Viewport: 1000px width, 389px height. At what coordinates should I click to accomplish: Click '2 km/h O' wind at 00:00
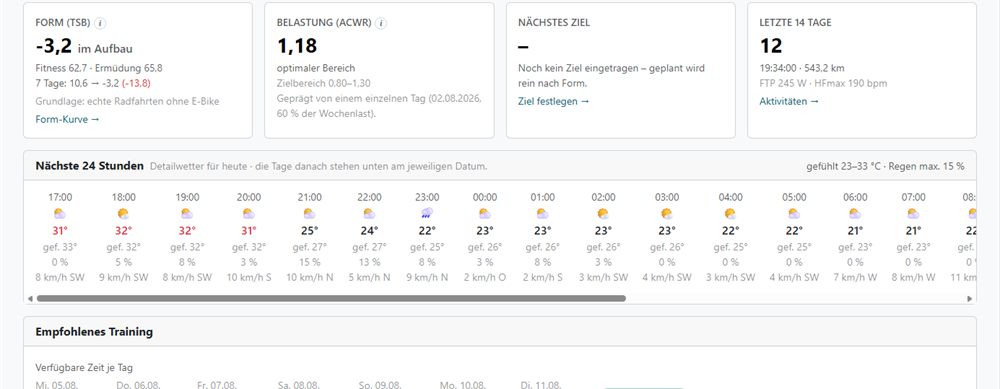click(x=485, y=277)
